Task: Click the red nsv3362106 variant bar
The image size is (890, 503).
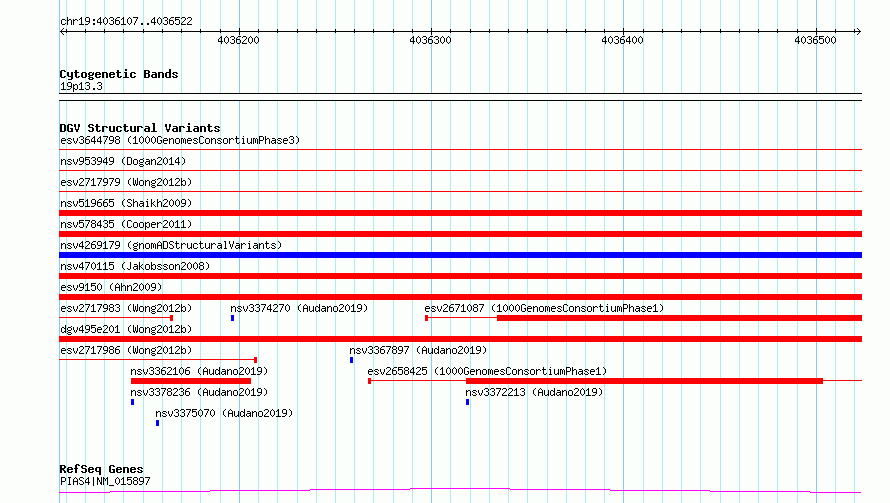Action: tap(191, 381)
